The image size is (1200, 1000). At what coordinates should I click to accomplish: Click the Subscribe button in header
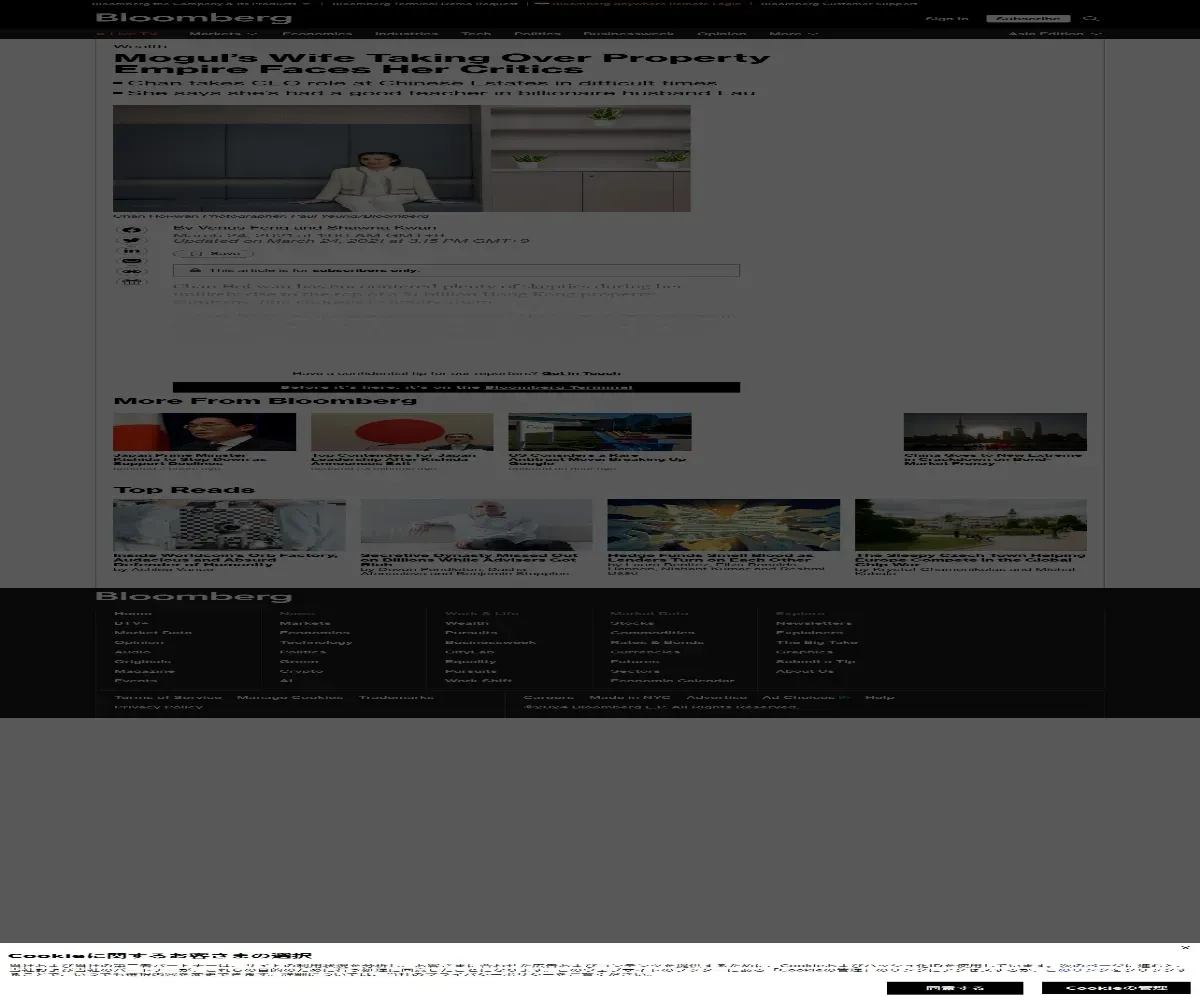1028,18
